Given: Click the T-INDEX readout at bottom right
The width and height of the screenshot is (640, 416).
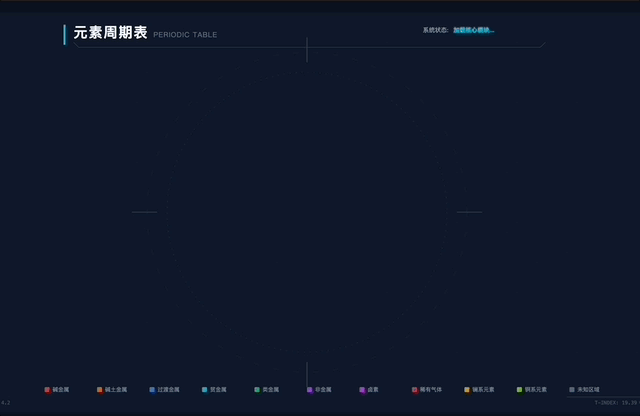Looking at the screenshot, I should pos(615,402).
